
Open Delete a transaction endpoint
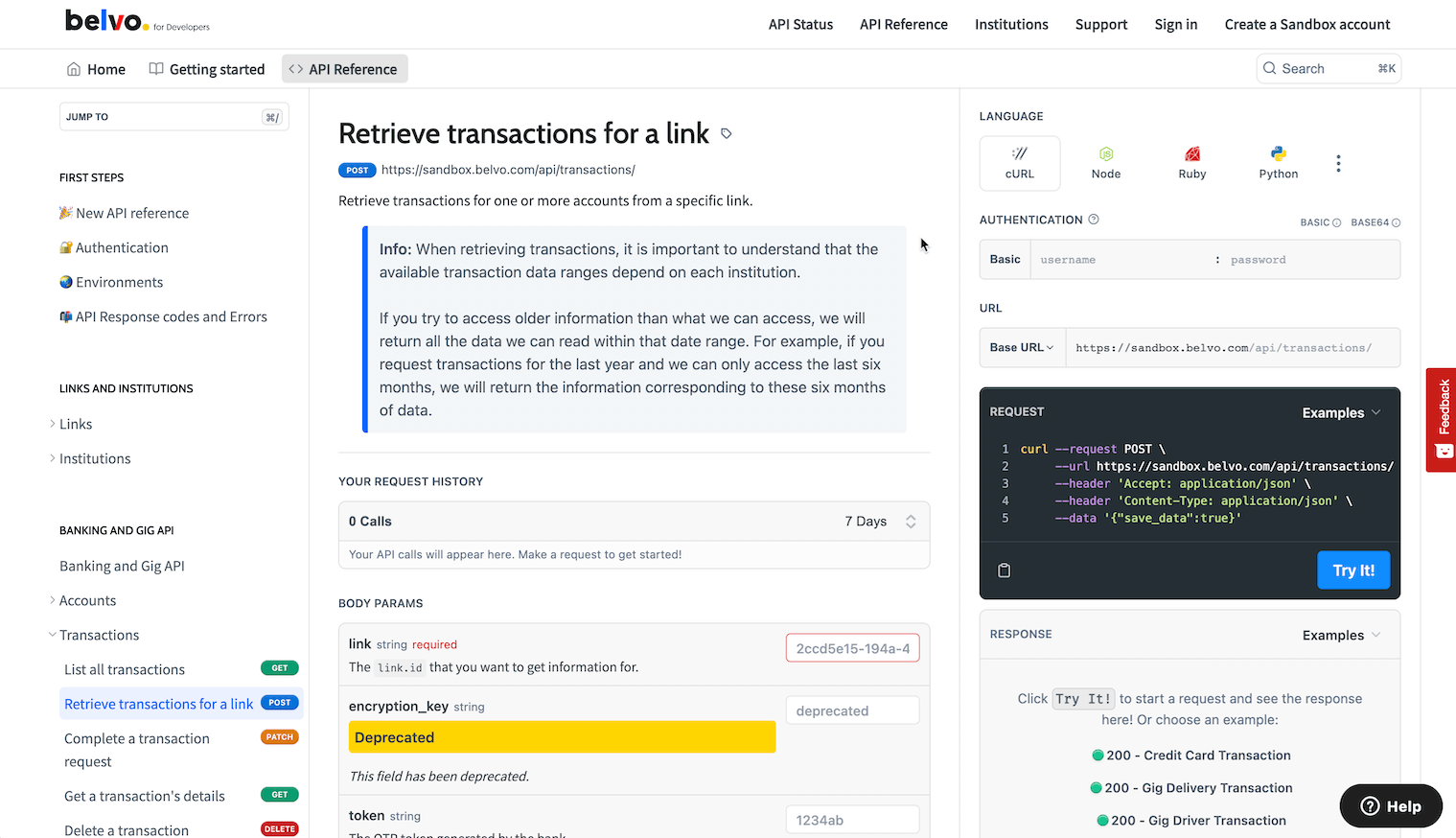point(181,830)
